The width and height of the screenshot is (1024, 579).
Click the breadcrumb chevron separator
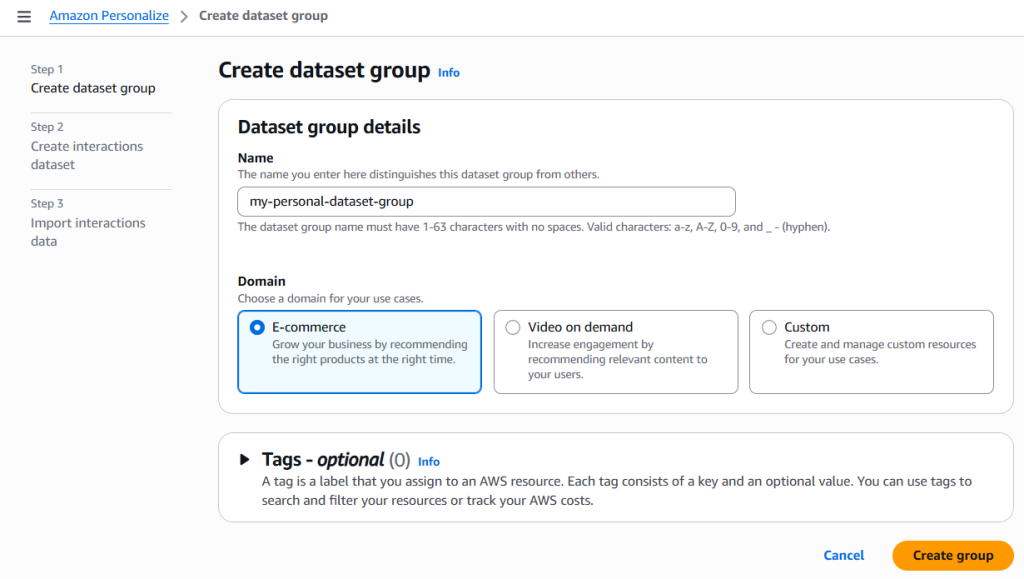point(184,16)
